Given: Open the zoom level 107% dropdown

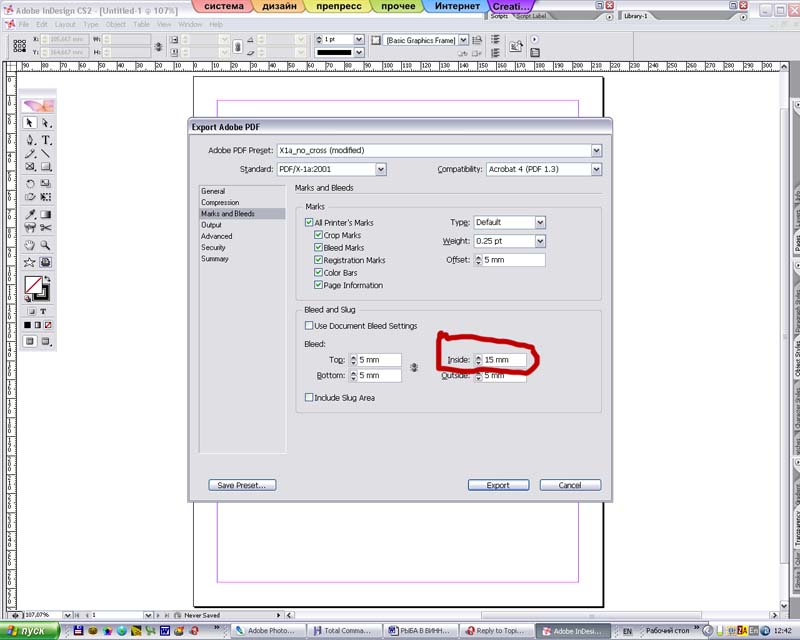Looking at the screenshot, I should (x=67, y=616).
